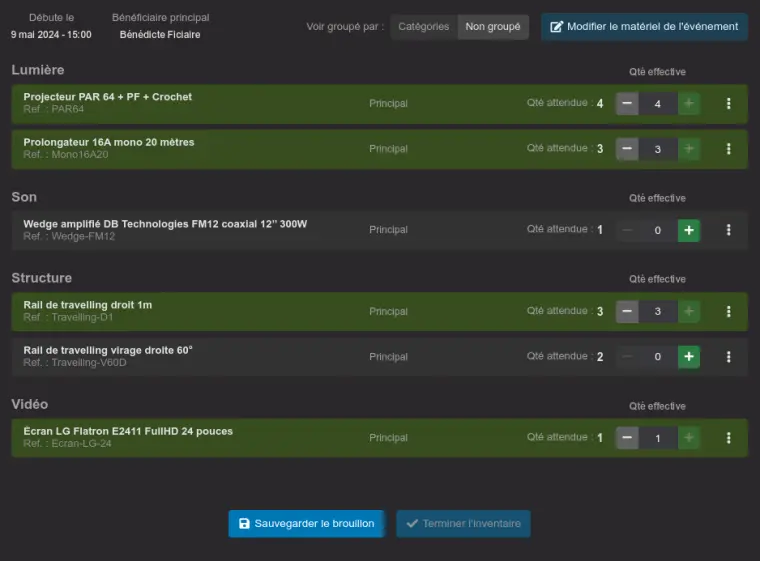Open options menu for Rail de travelling droit
This screenshot has width=760, height=561.
point(728,312)
